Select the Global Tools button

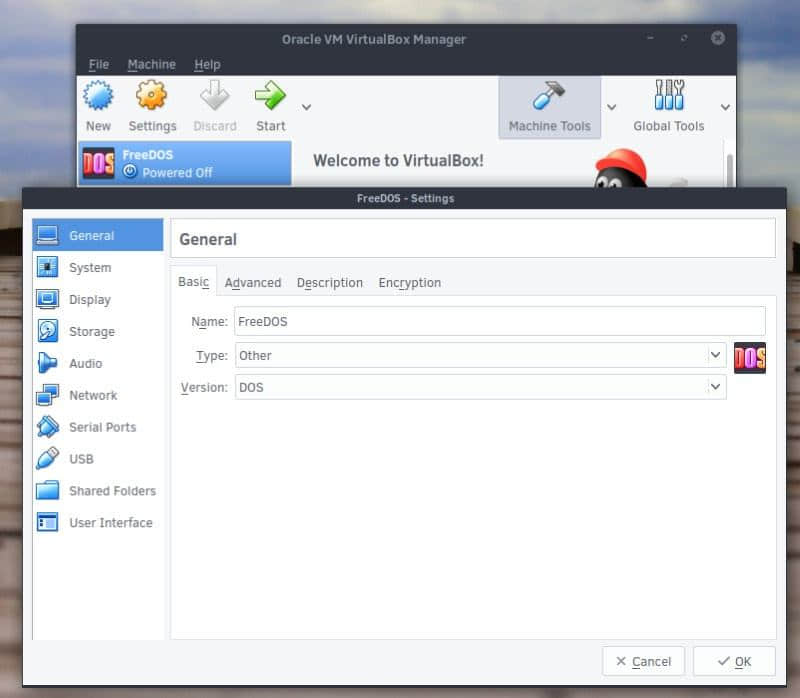(668, 107)
